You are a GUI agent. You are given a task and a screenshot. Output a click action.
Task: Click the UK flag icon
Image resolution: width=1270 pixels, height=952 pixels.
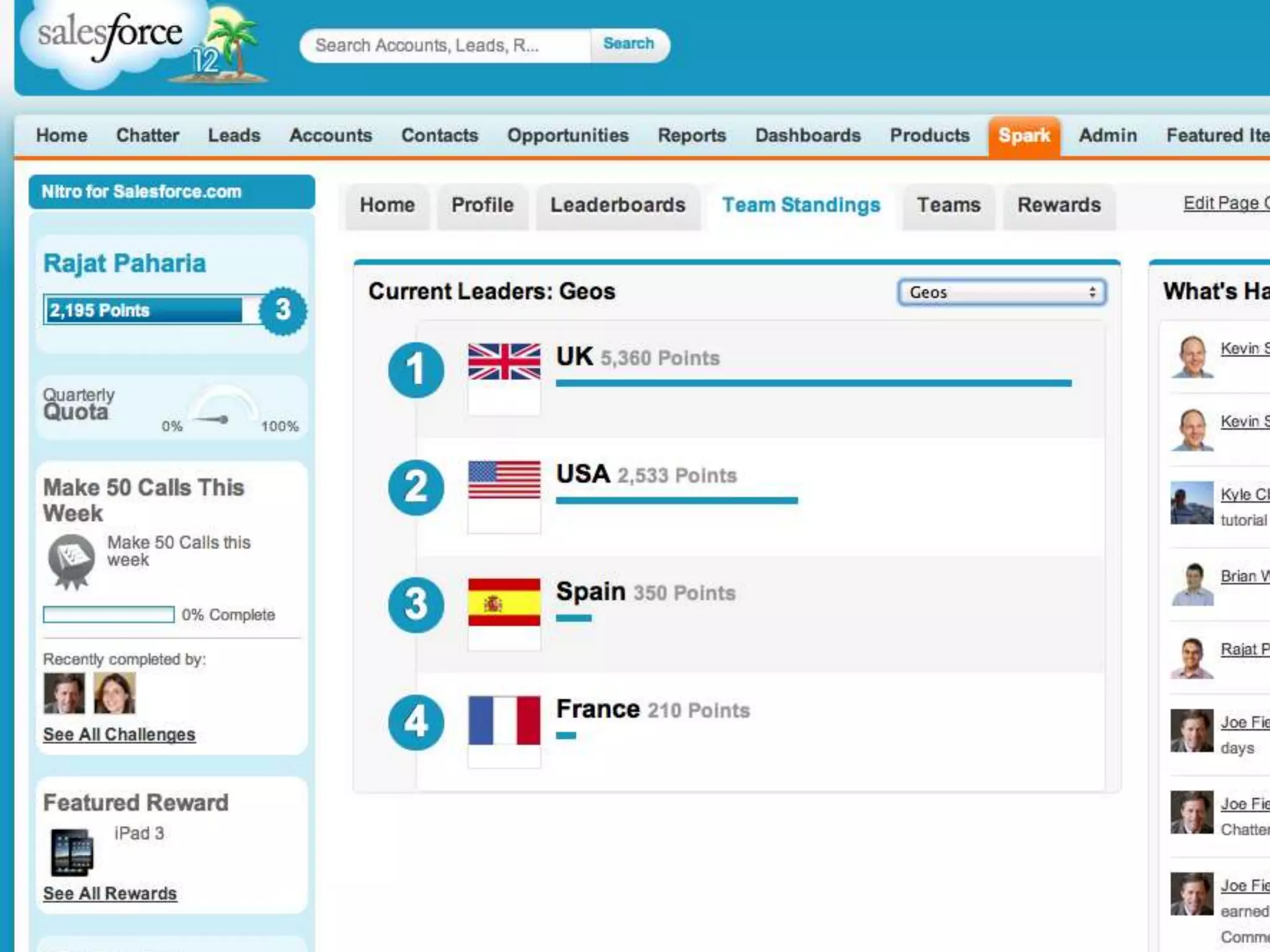(504, 361)
